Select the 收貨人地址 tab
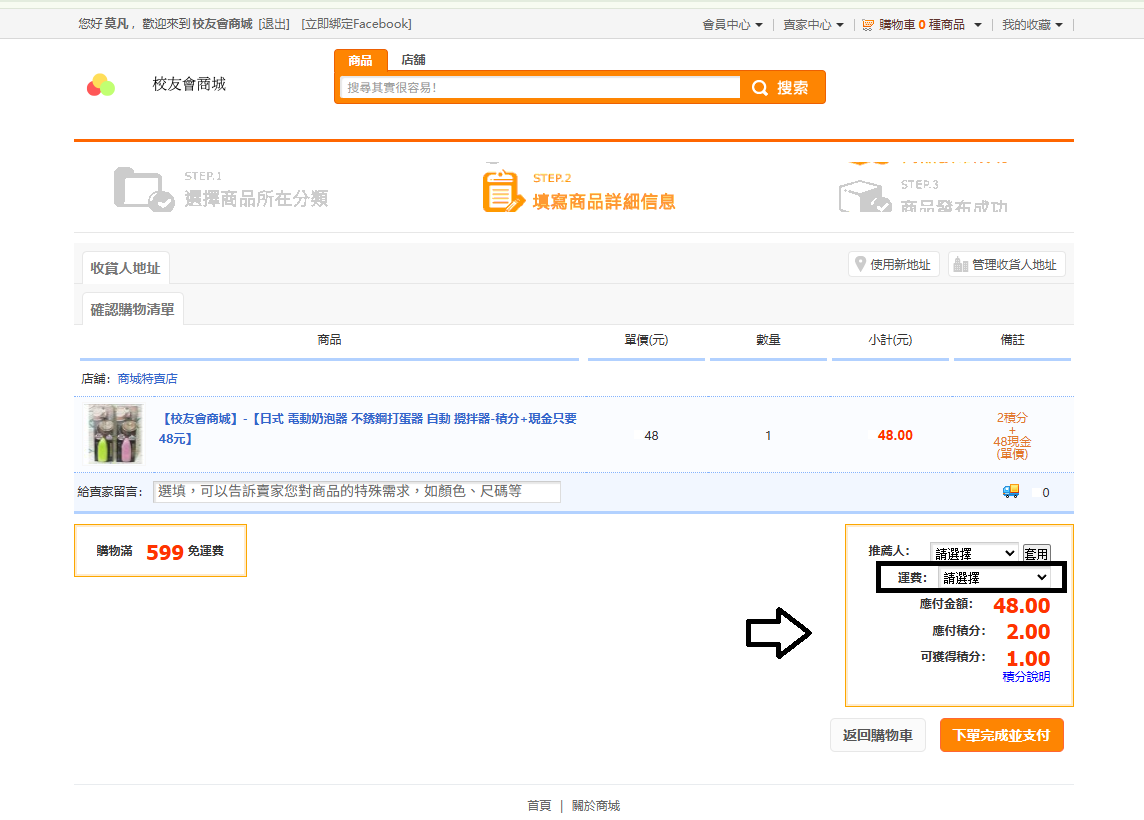This screenshot has width=1144, height=820. point(125,268)
